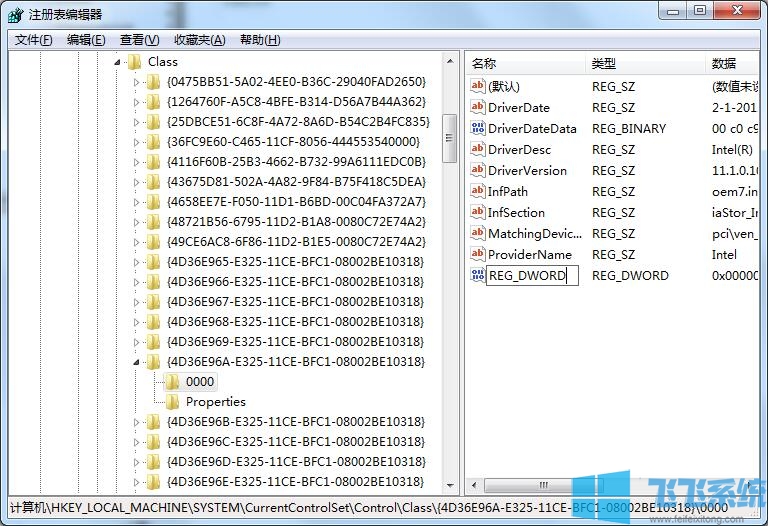Select the 0000 subkey in tree

click(200, 382)
